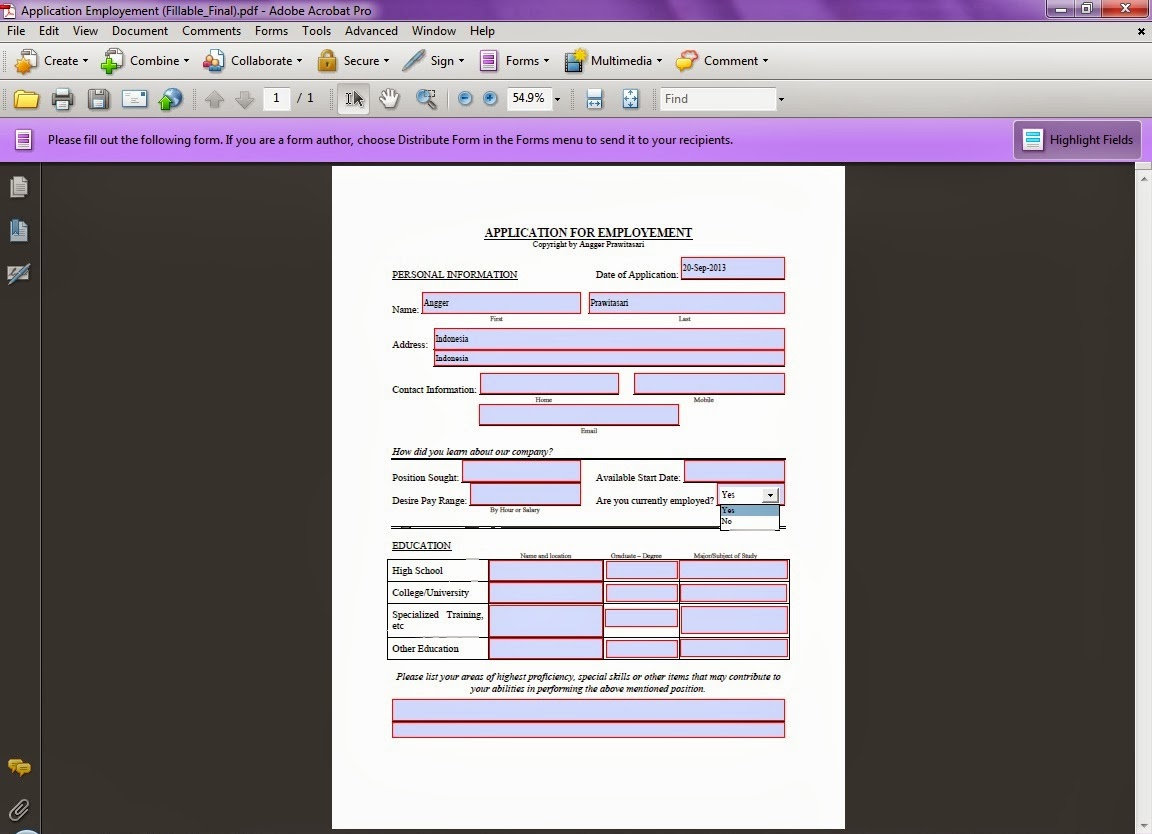Click the Date of Application field
The height and width of the screenshot is (834, 1152).
(732, 268)
